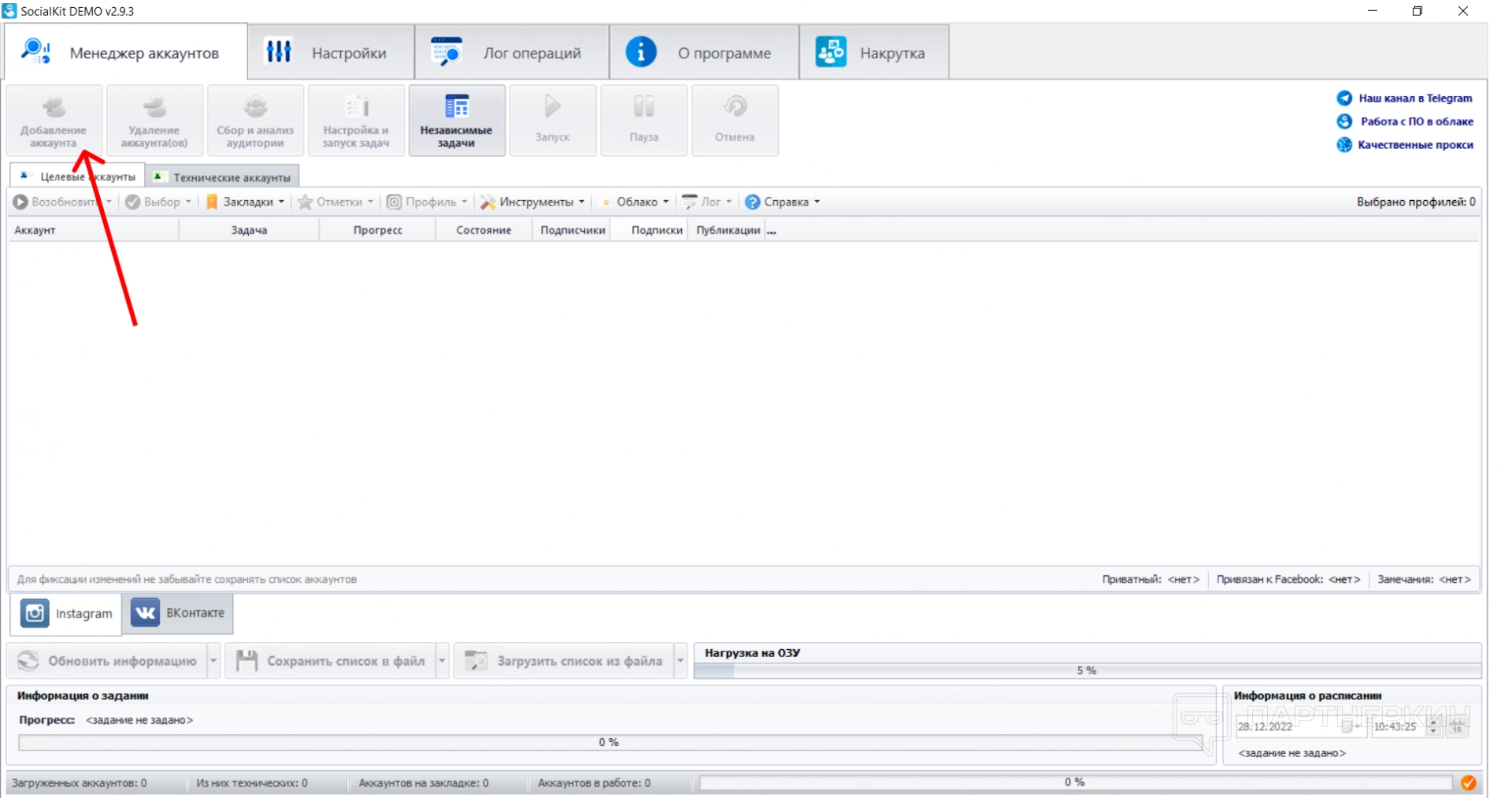The image size is (1512, 798).
Task: Switch to ВКонтакте network
Action: 178,613
